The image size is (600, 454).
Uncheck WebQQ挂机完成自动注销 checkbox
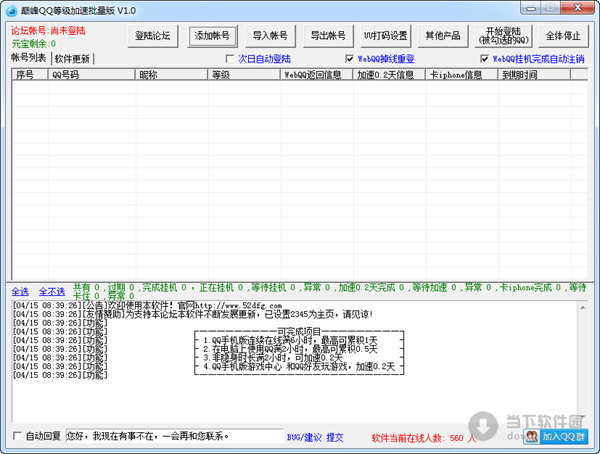(484, 59)
